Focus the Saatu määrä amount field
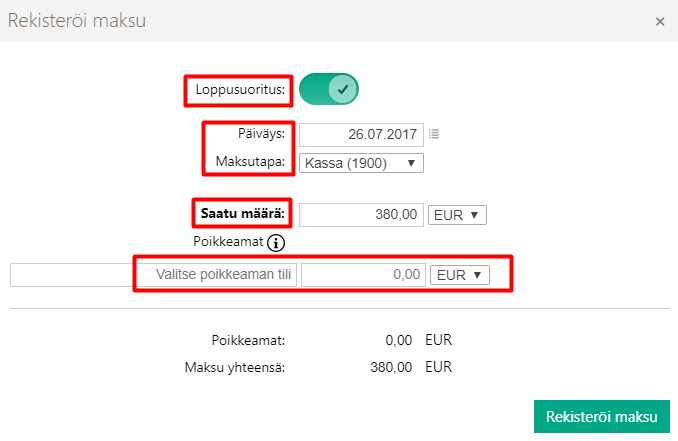The image size is (678, 441). click(x=361, y=215)
